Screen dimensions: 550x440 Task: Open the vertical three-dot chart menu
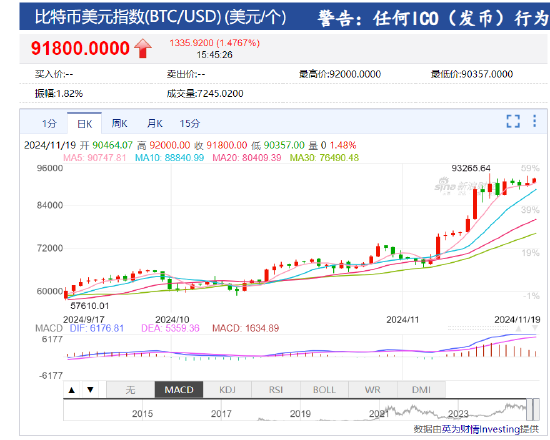pos(534,121)
